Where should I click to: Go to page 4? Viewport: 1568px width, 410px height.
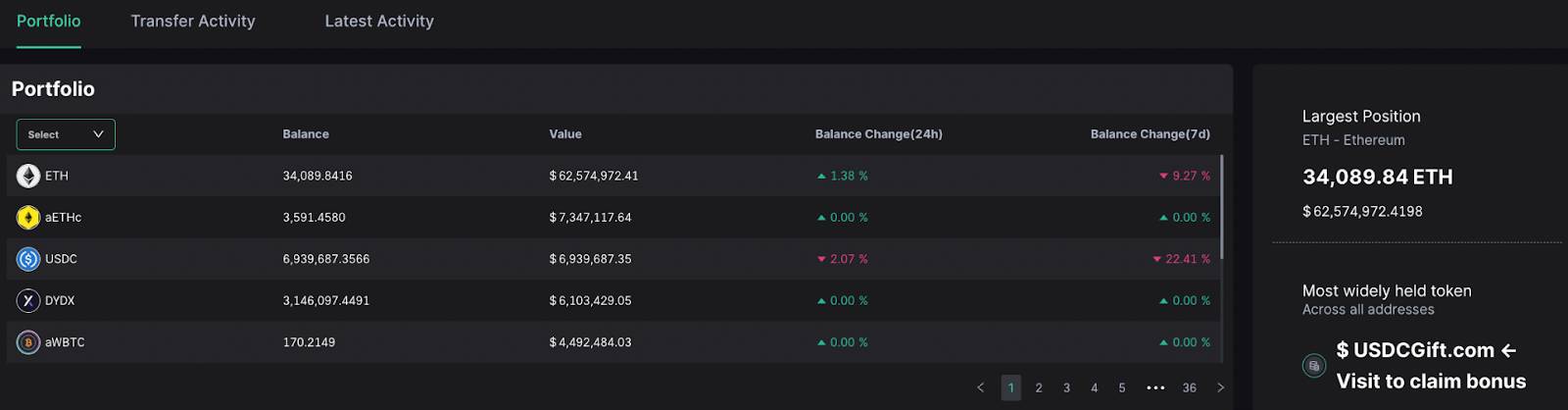1095,387
